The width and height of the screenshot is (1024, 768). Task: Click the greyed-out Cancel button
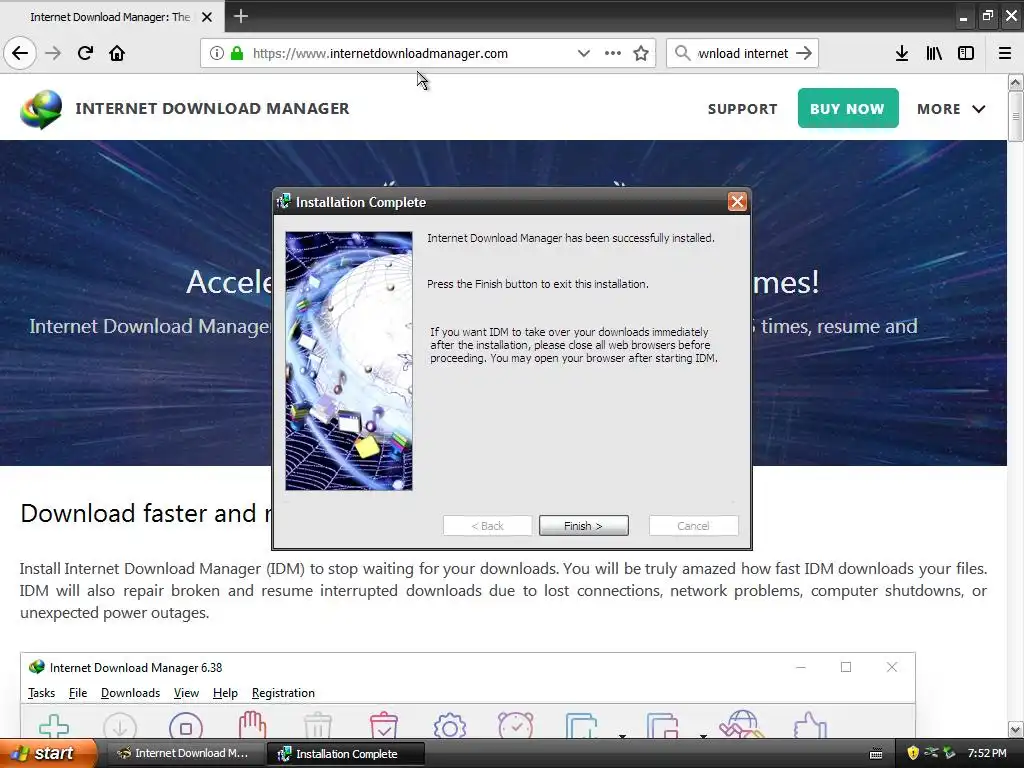(x=694, y=526)
